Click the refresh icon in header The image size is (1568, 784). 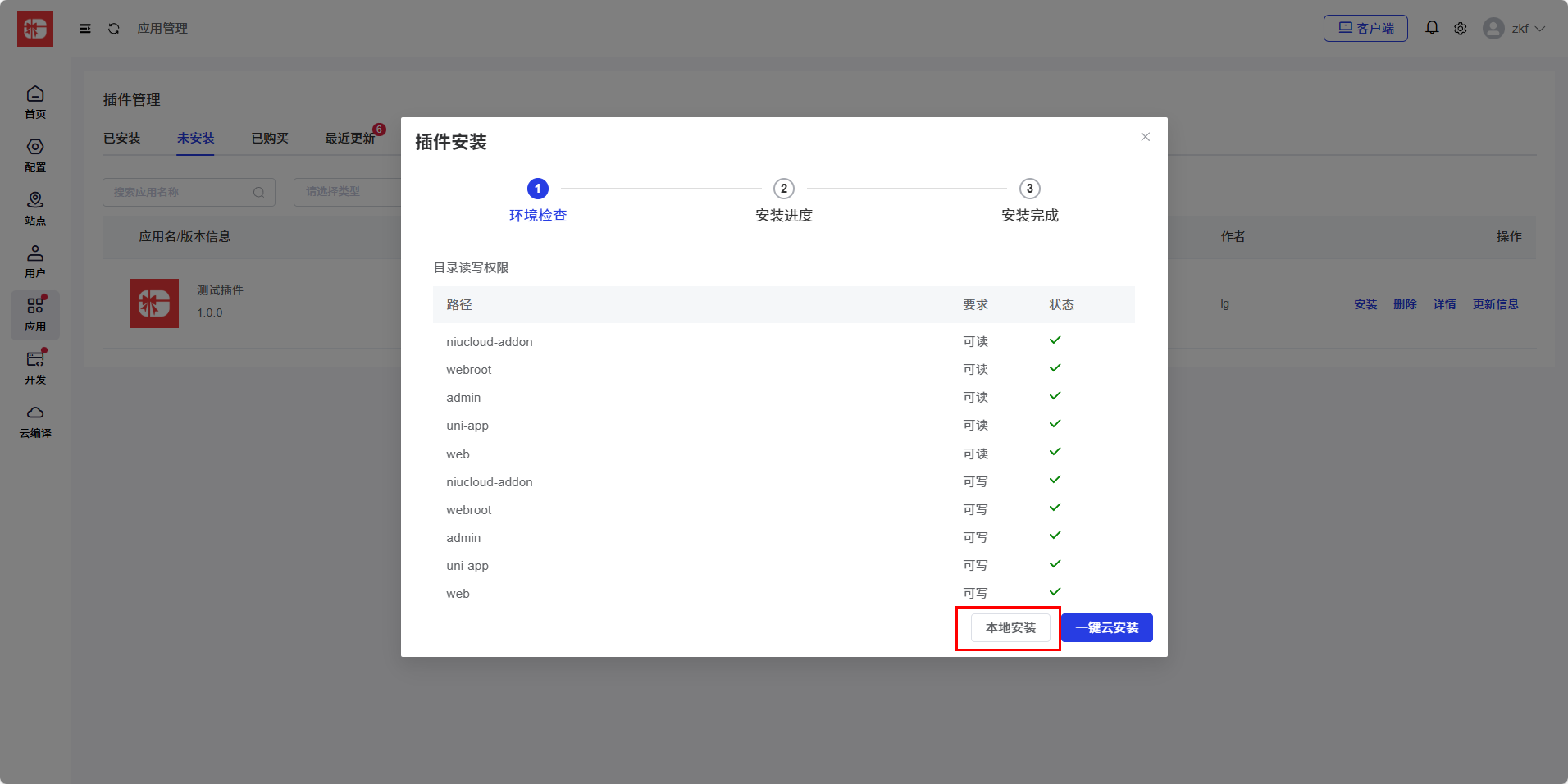tap(114, 29)
